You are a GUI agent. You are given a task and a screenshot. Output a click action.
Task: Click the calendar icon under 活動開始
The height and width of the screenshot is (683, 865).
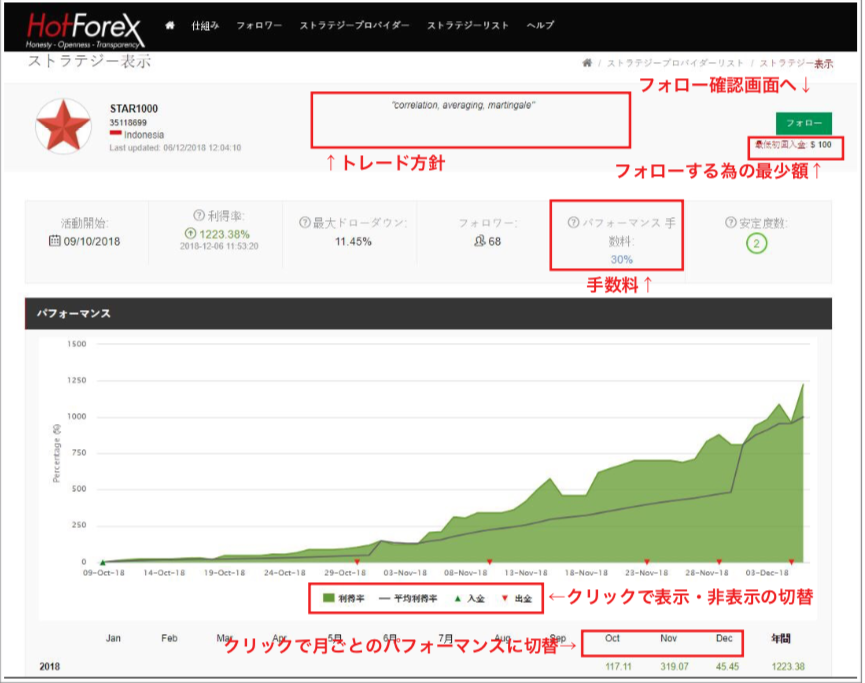tap(54, 241)
